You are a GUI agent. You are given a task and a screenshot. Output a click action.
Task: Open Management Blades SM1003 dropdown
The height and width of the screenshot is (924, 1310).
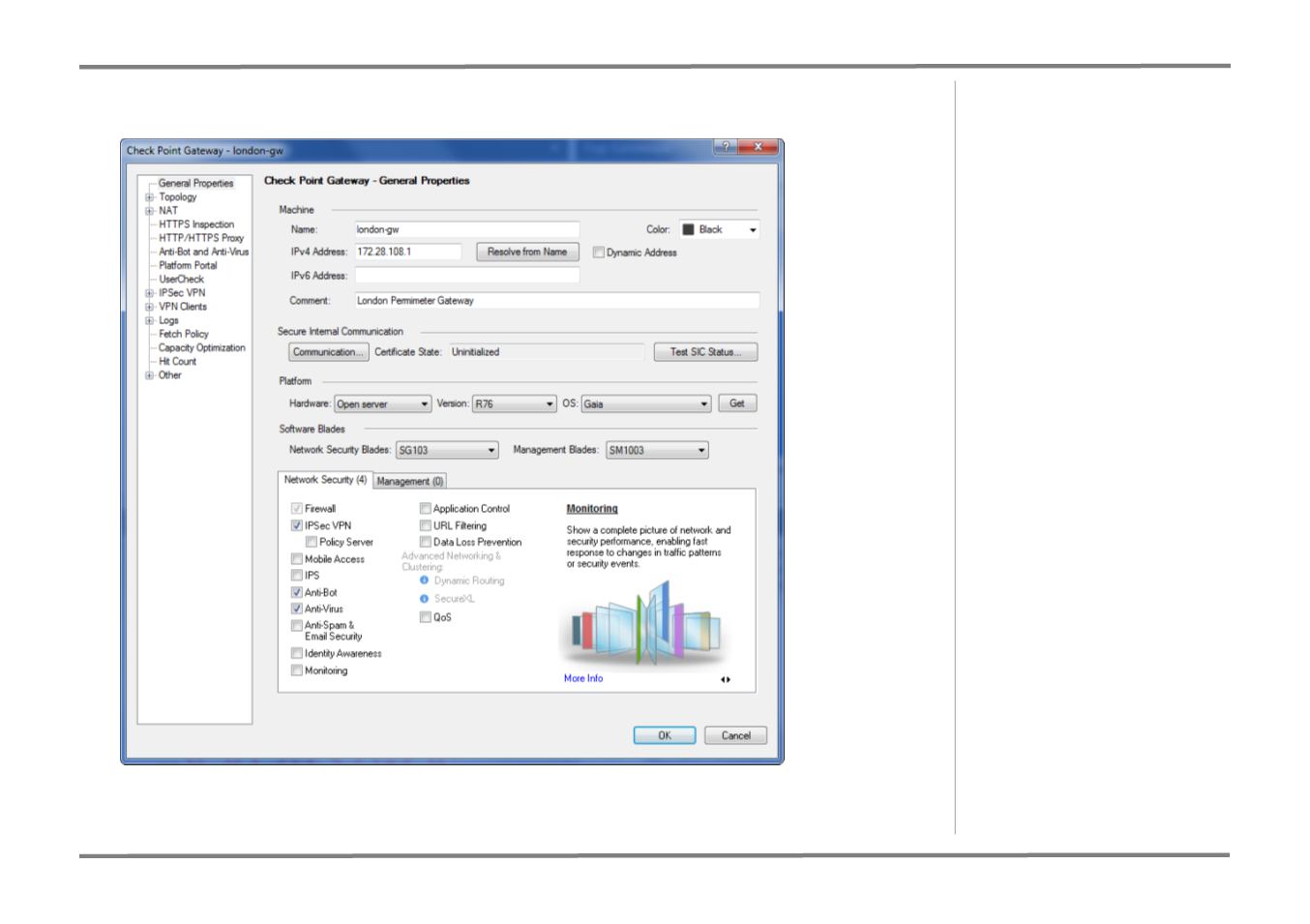[657, 450]
